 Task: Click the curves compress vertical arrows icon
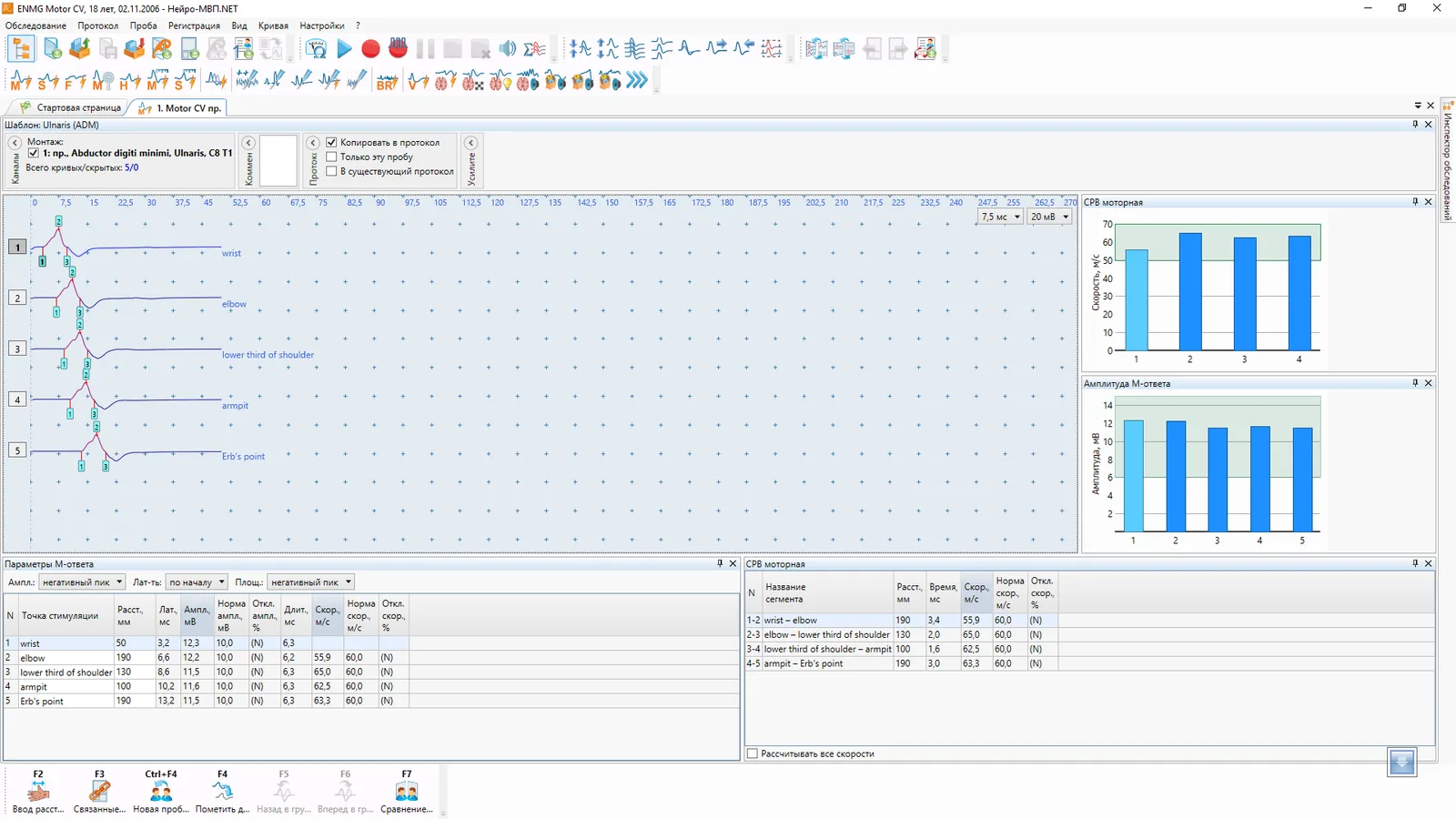pyautogui.click(x=580, y=49)
